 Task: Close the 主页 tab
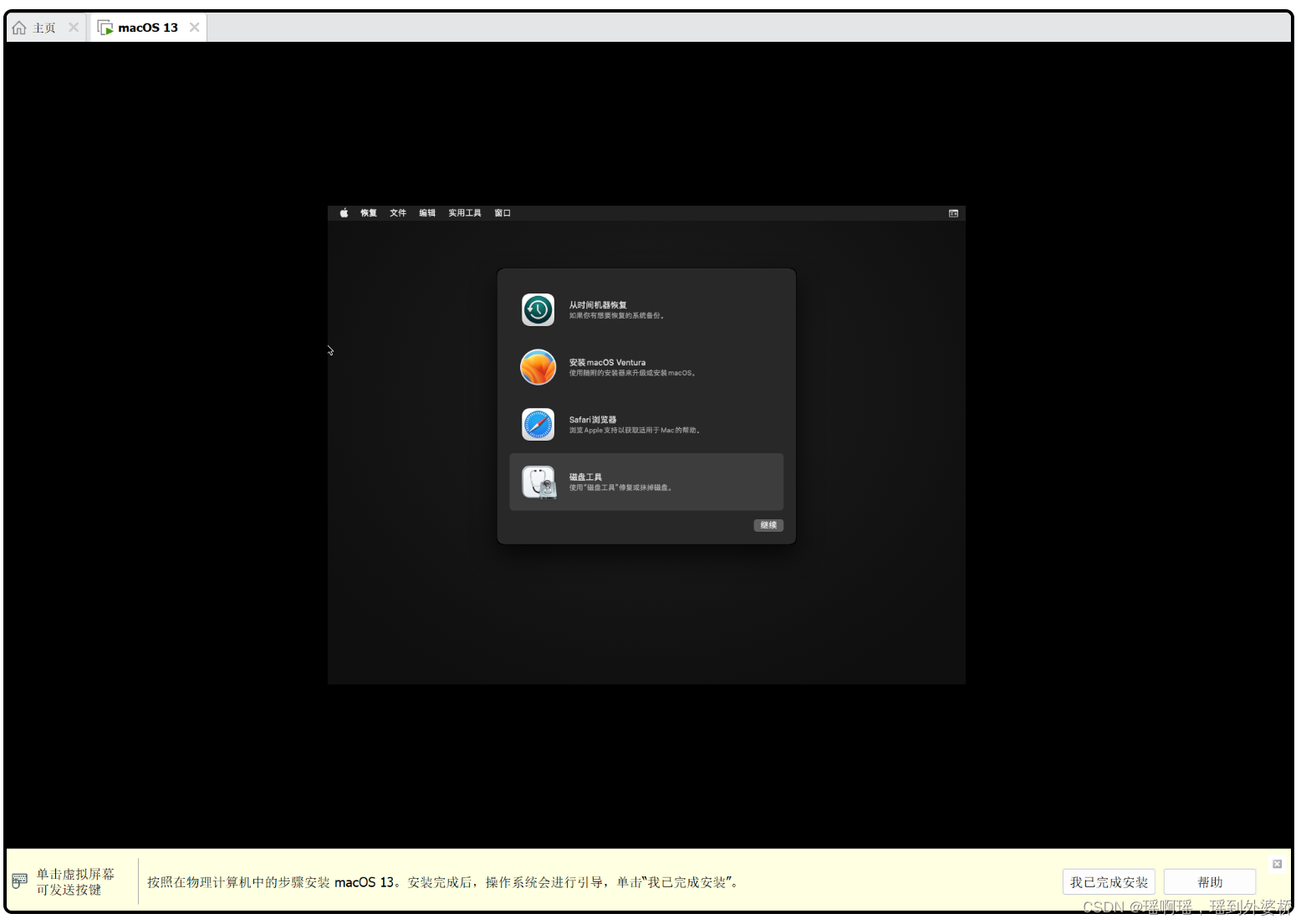(74, 28)
